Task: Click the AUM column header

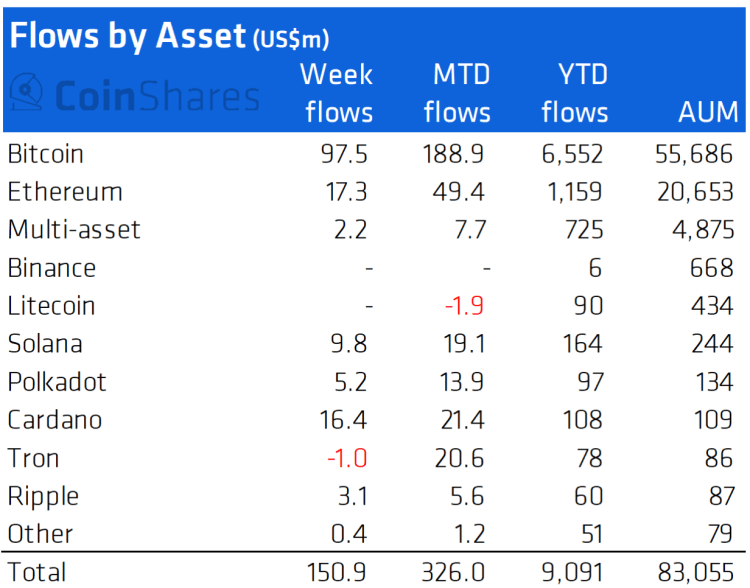Action: [707, 111]
